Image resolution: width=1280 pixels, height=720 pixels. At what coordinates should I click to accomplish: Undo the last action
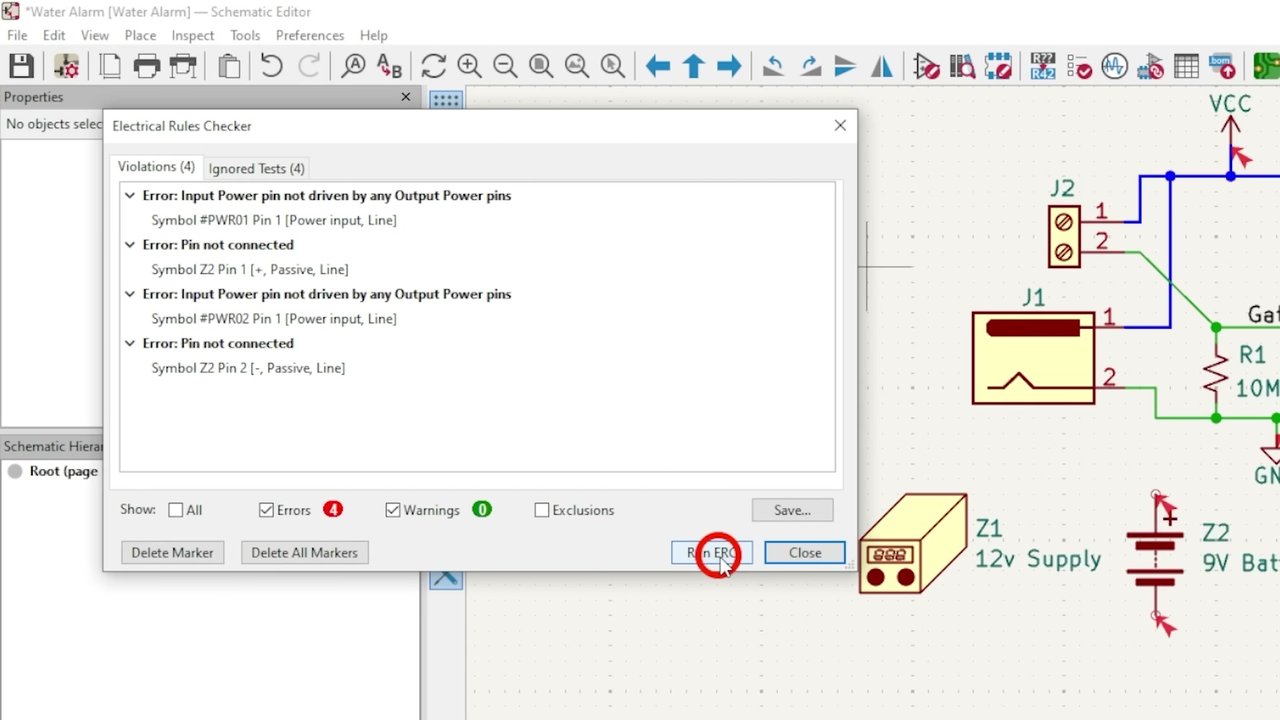tap(271, 66)
